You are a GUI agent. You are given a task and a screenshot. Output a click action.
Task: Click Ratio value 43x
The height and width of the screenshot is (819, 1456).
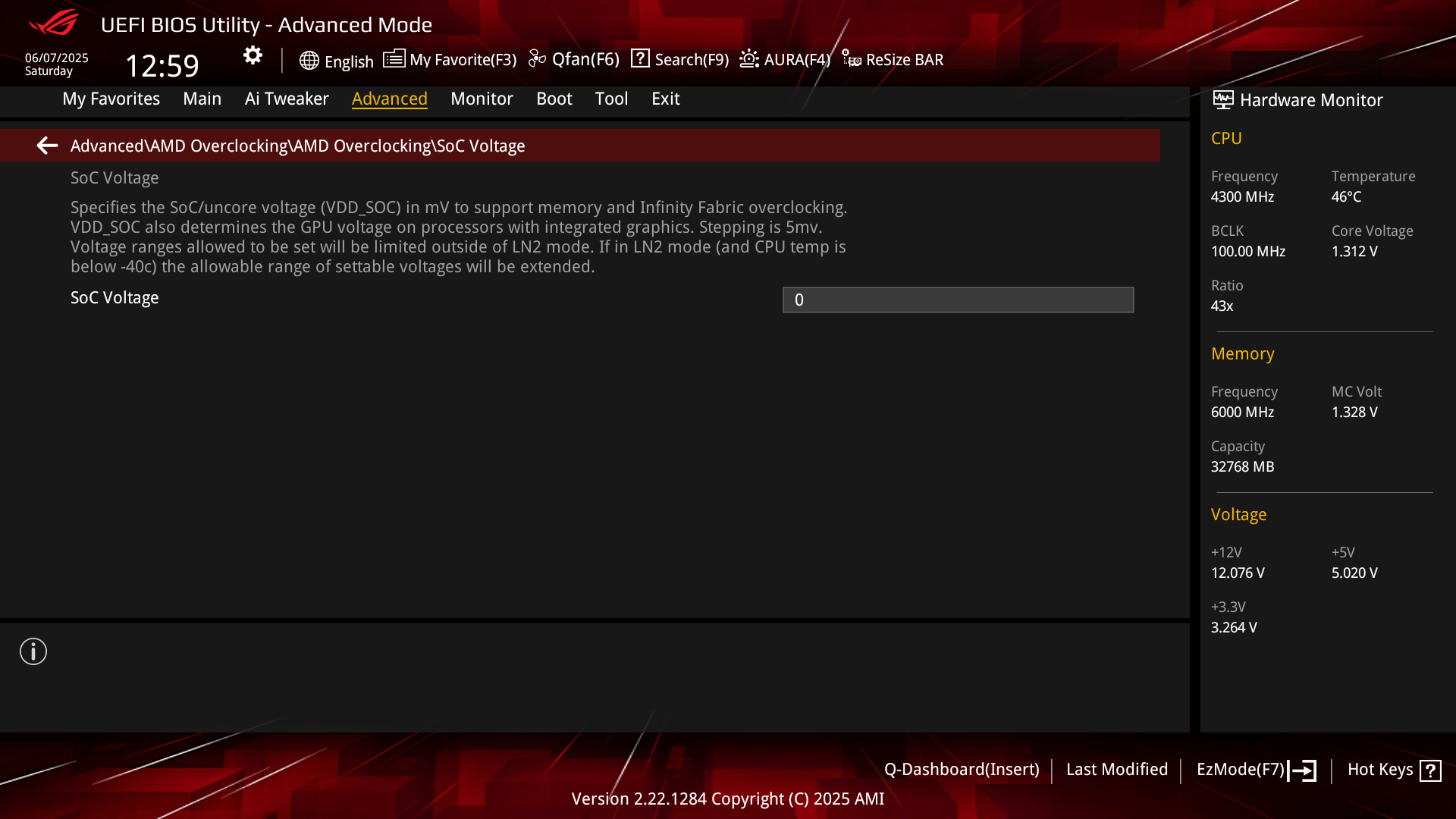[x=1222, y=306]
